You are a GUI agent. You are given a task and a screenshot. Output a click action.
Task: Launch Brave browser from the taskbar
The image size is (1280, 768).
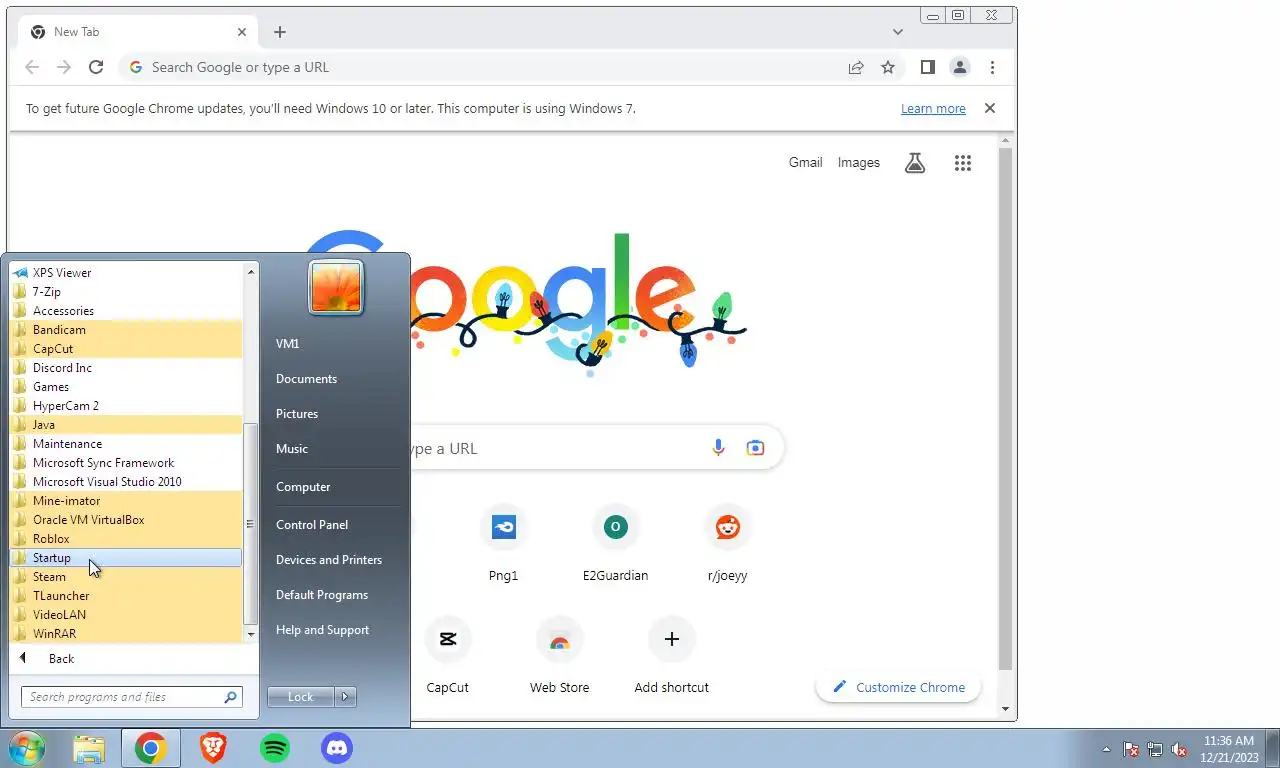213,748
